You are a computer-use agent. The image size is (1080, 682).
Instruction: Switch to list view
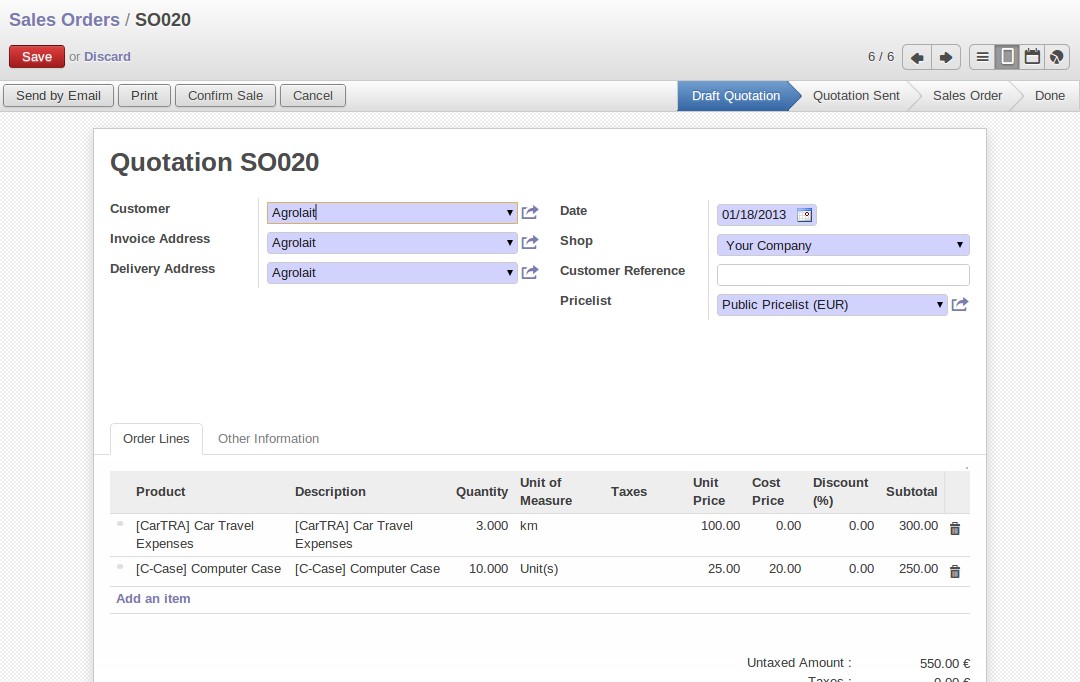pos(983,57)
